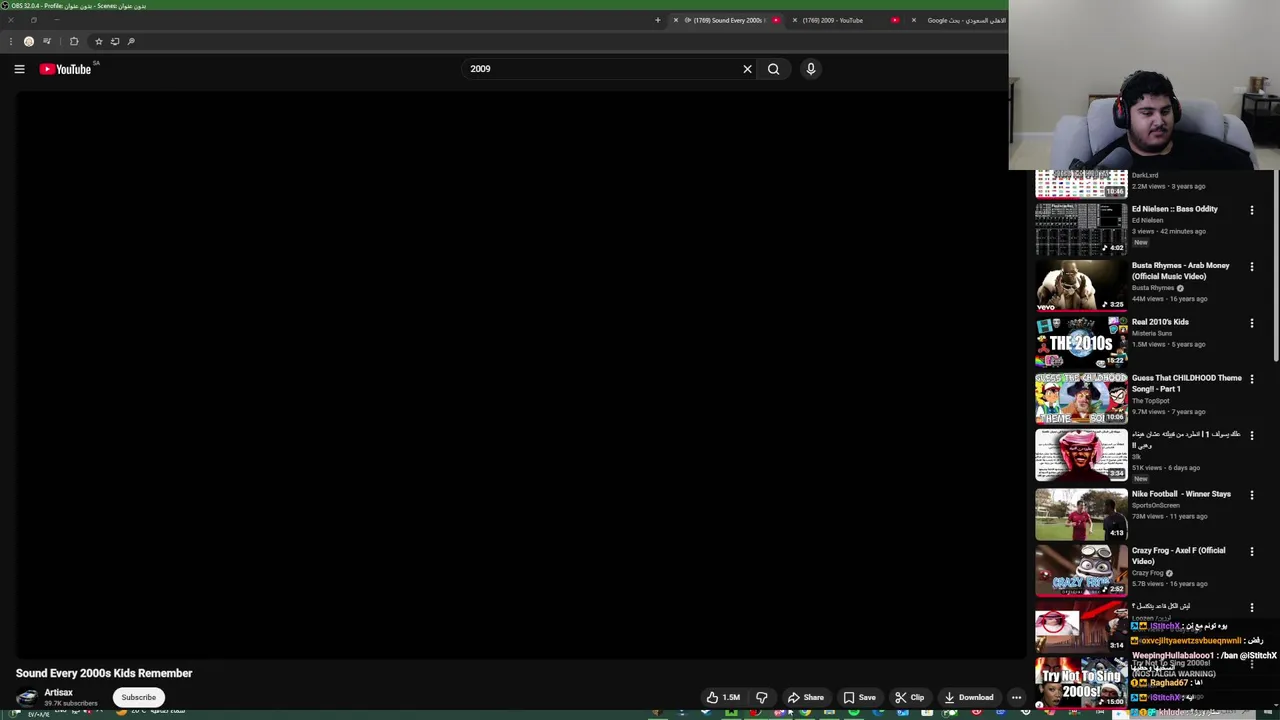The image size is (1280, 720).
Task: Open Try Not To Sing 2000s thumbnail
Action: 1081,682
